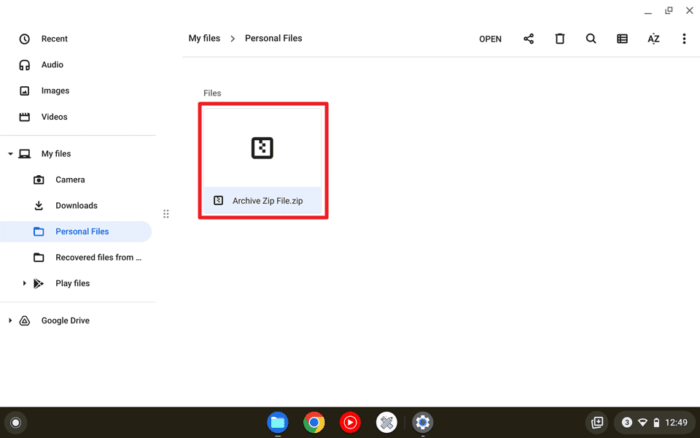Launch Chrome from the shelf
Screen dimensions: 700x438
[314, 422]
